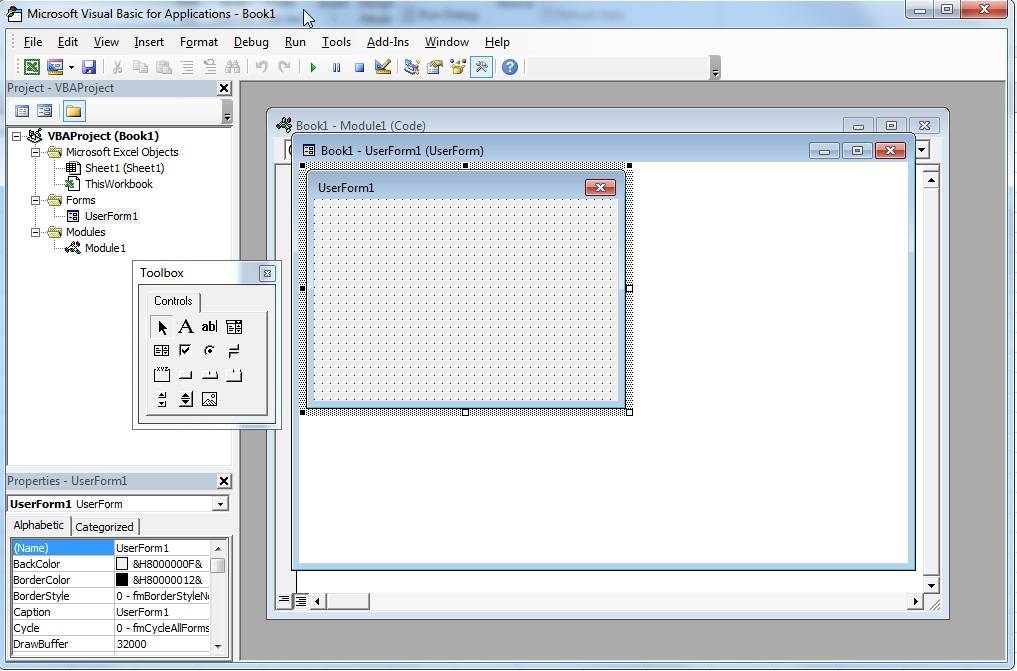Switch to Full Module View in code window
Viewport: 1017px width, 671px height.
[x=301, y=601]
